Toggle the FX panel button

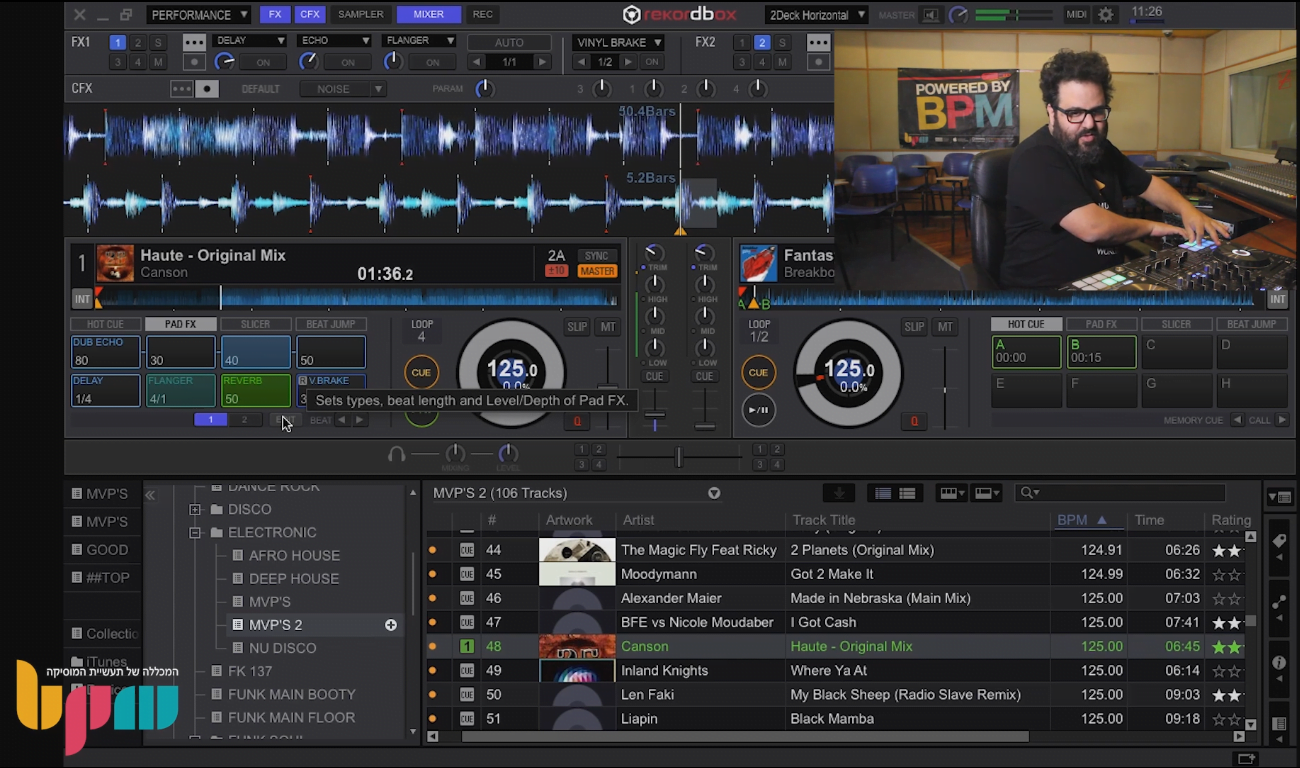click(x=274, y=15)
